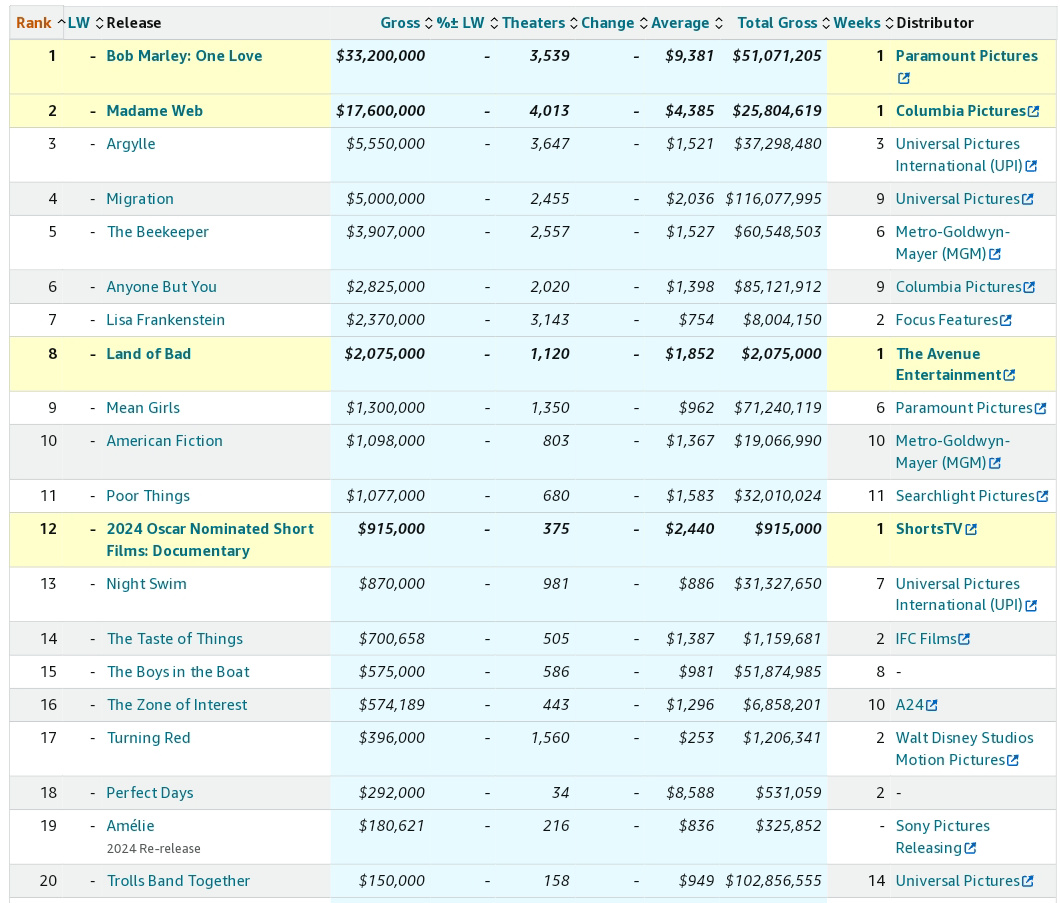Open external link icon next to Searchlight Pictures

1042,496
